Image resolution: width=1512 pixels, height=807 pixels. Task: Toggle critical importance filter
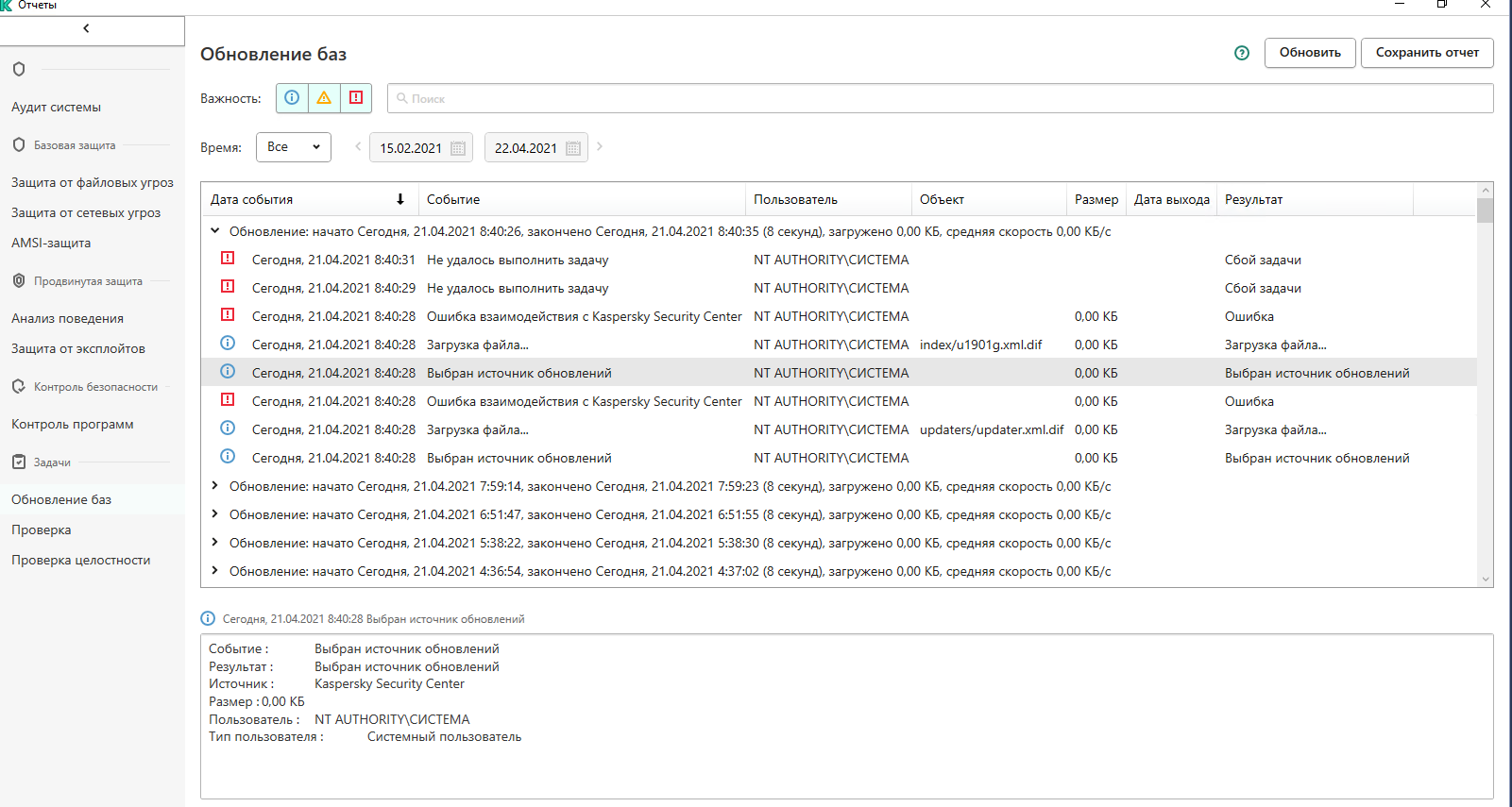pos(356,98)
